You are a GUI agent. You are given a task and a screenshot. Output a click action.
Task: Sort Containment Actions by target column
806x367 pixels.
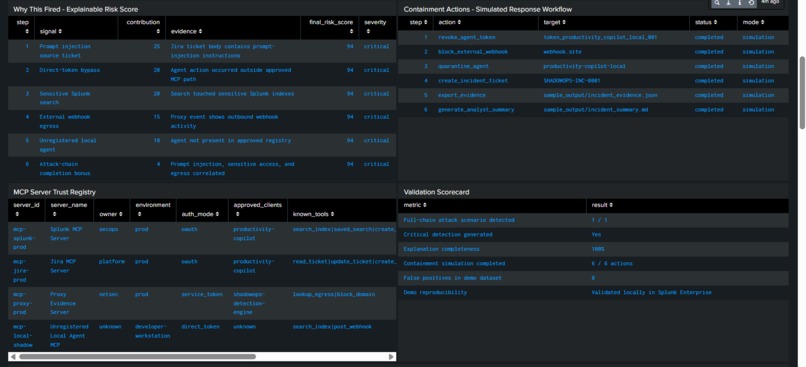tap(555, 23)
